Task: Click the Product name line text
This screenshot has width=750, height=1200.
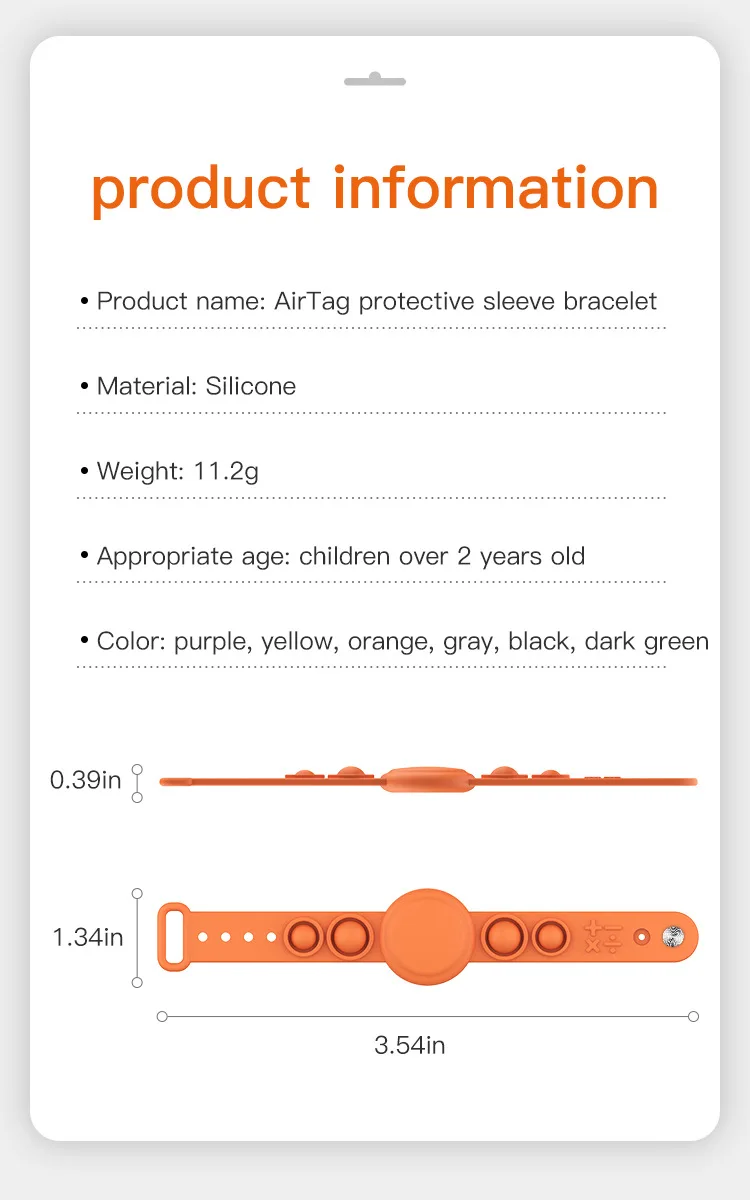Action: [368, 301]
